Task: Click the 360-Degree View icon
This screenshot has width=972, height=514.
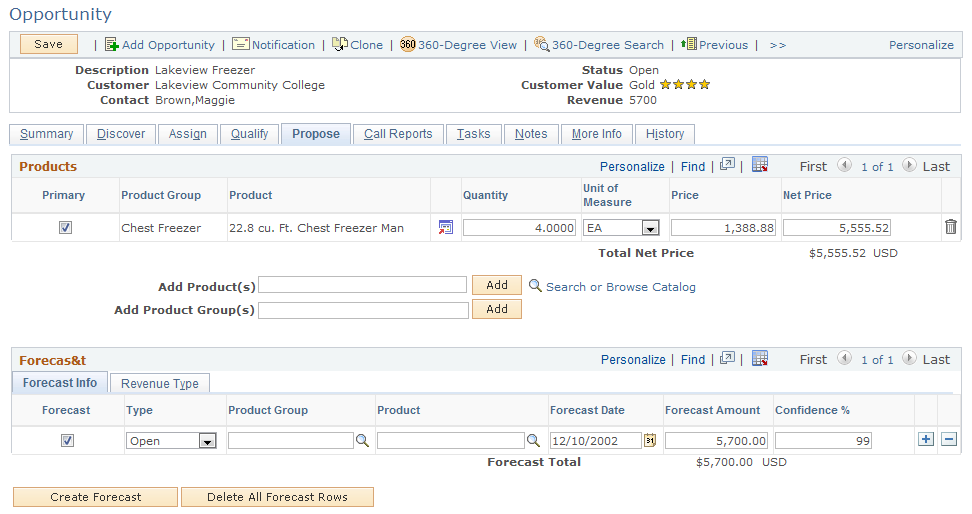Action: pos(407,44)
